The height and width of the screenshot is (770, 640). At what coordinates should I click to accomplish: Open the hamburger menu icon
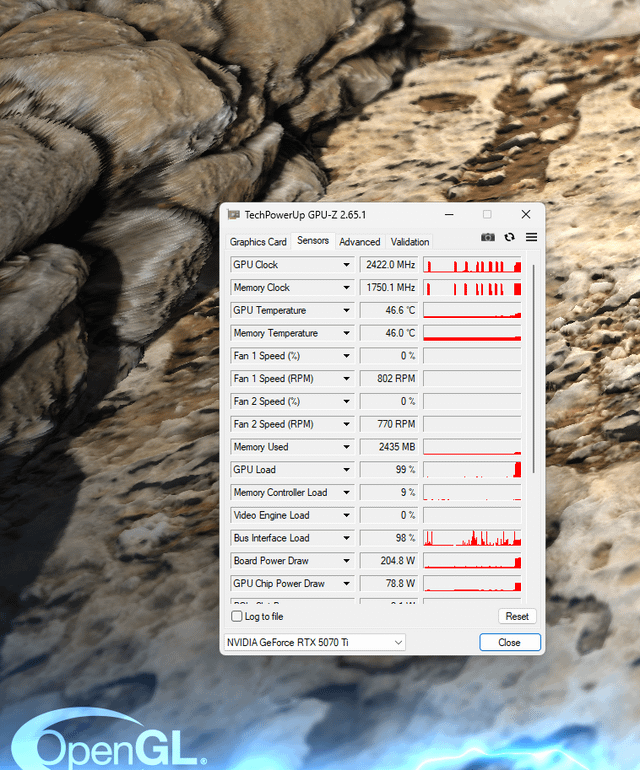point(531,237)
